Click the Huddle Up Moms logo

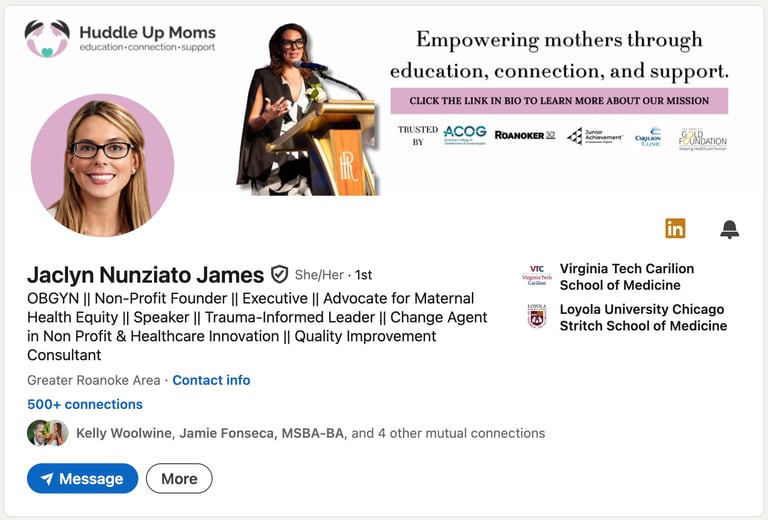click(x=47, y=38)
